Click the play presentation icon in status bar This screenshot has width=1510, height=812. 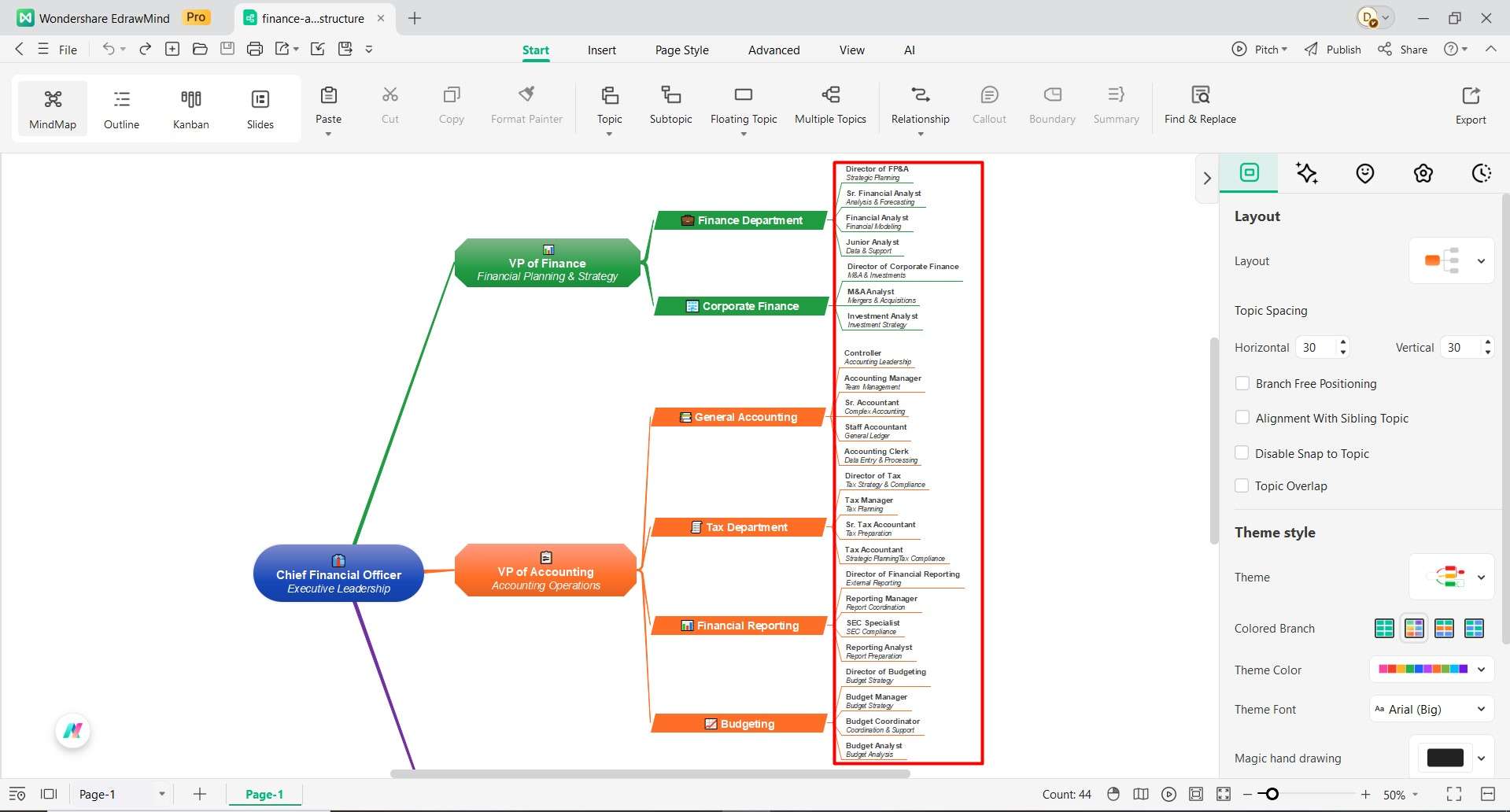pos(1168,794)
